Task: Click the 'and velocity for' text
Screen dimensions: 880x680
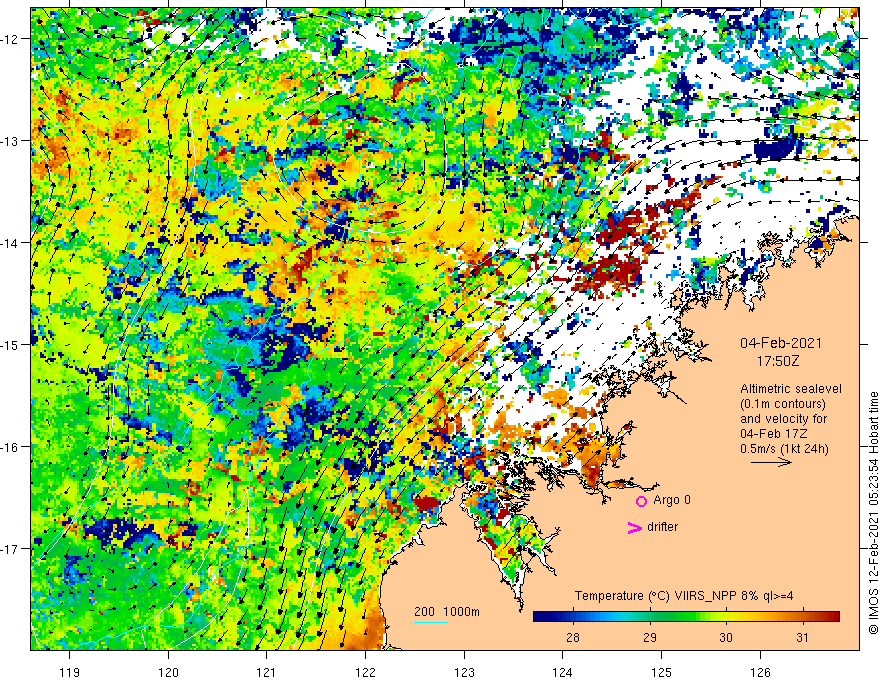Action: 783,419
